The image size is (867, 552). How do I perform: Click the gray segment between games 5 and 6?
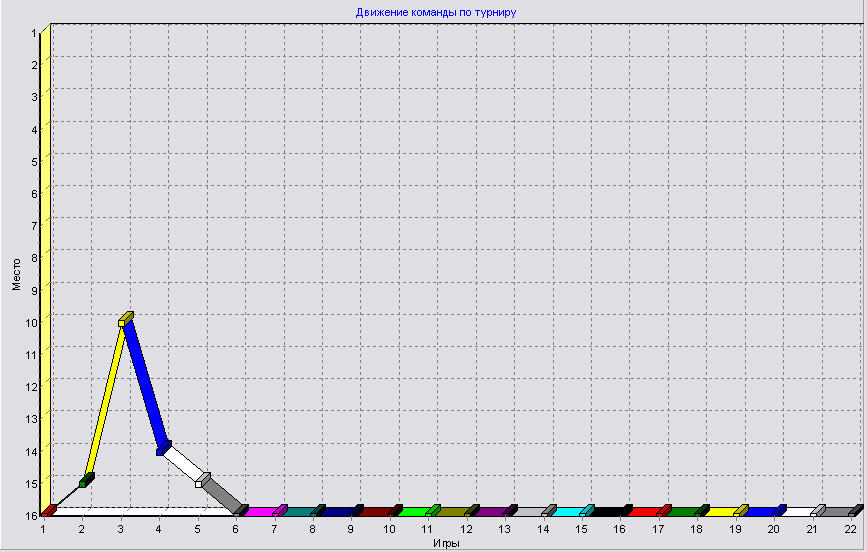coord(222,495)
